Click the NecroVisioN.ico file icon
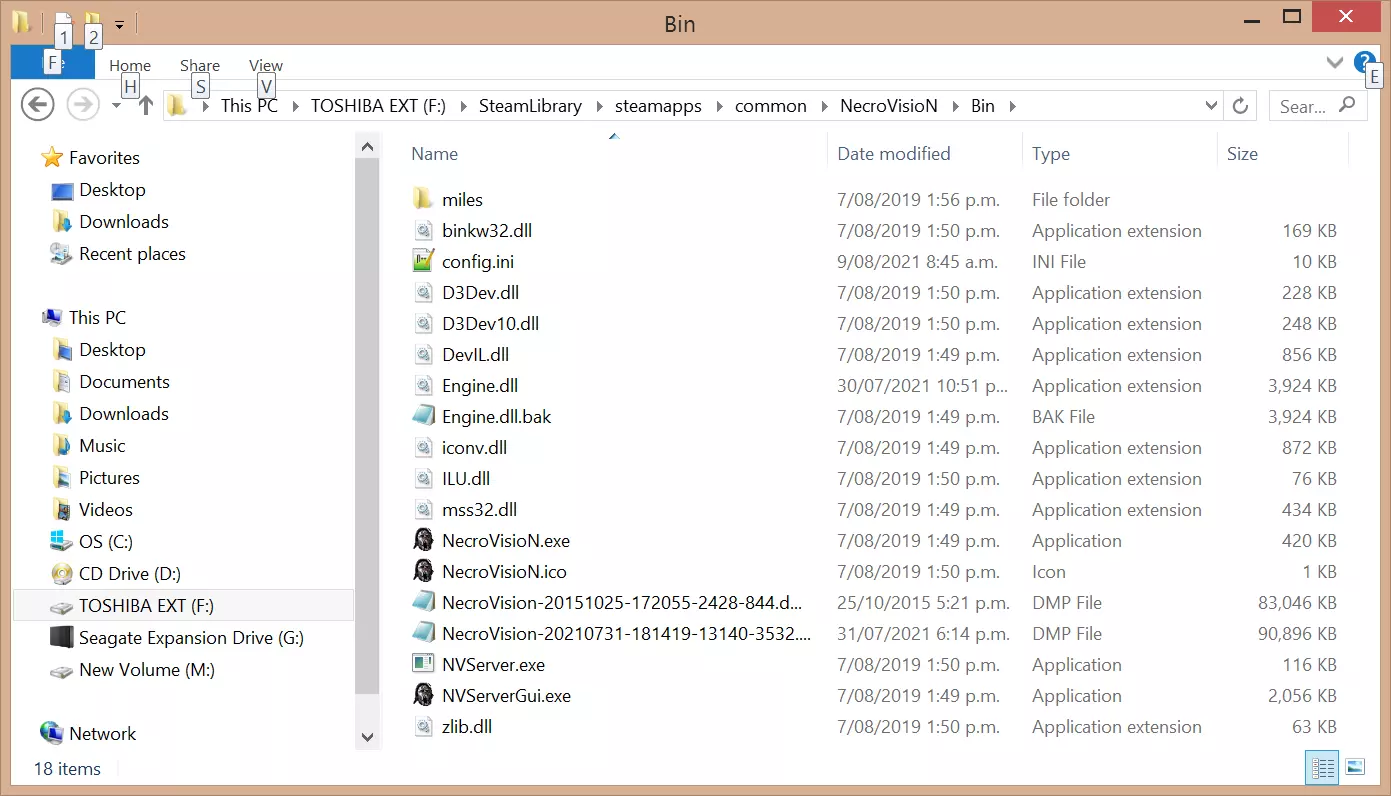This screenshot has height=796, width=1391. click(423, 571)
